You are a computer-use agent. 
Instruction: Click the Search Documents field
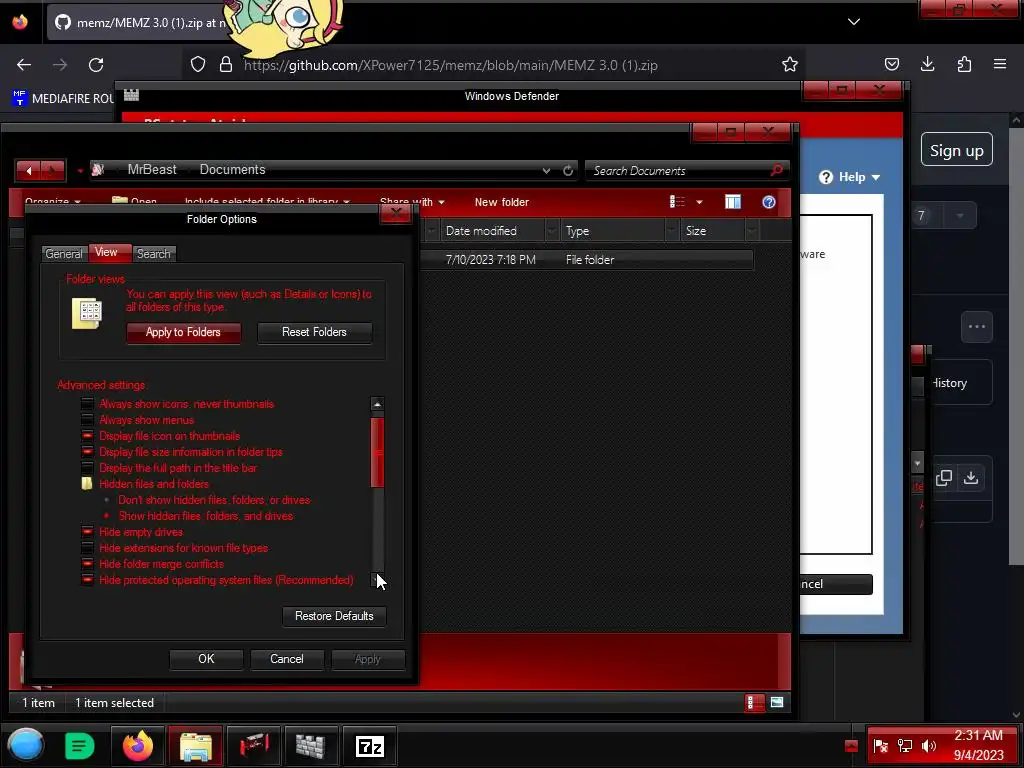(679, 170)
